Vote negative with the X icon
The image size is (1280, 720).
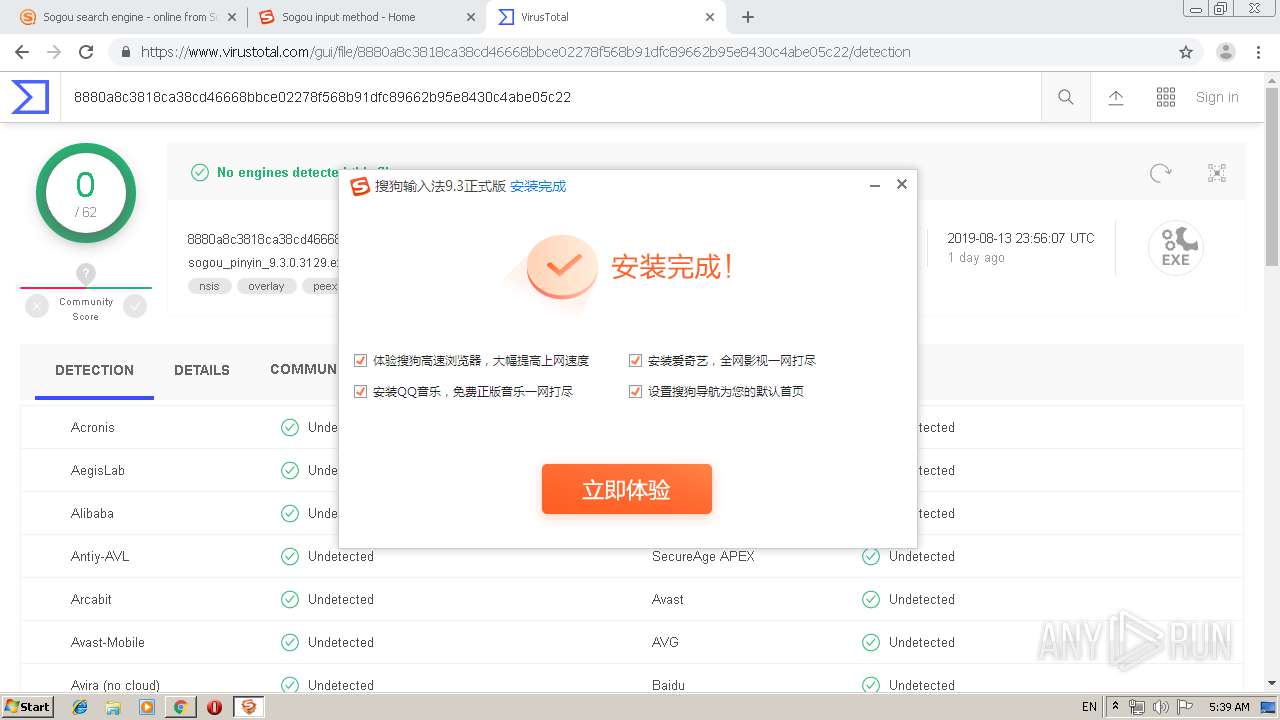pos(37,307)
